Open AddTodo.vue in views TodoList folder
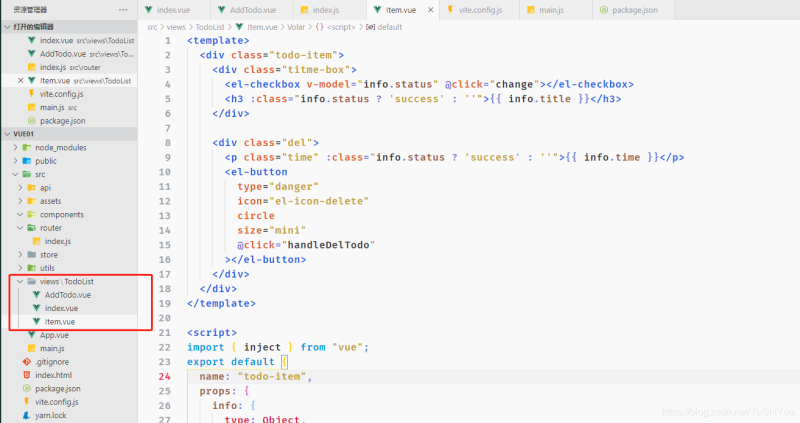Viewport: 800px width, 423px height. coord(67,295)
